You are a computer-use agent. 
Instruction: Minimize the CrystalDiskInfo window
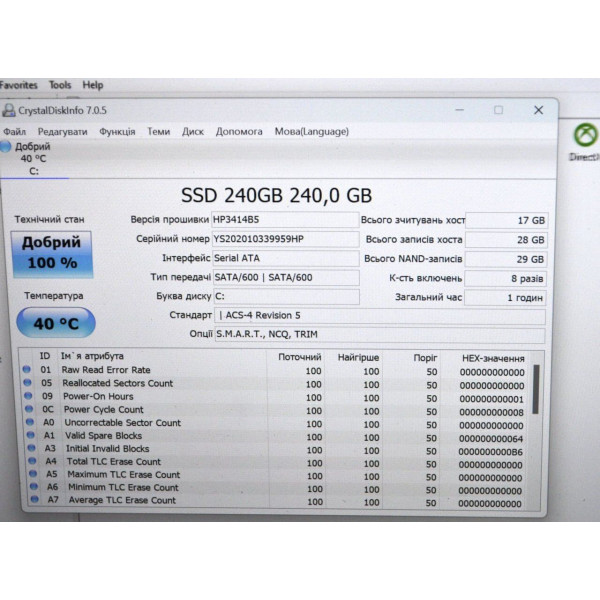pyautogui.click(x=460, y=110)
